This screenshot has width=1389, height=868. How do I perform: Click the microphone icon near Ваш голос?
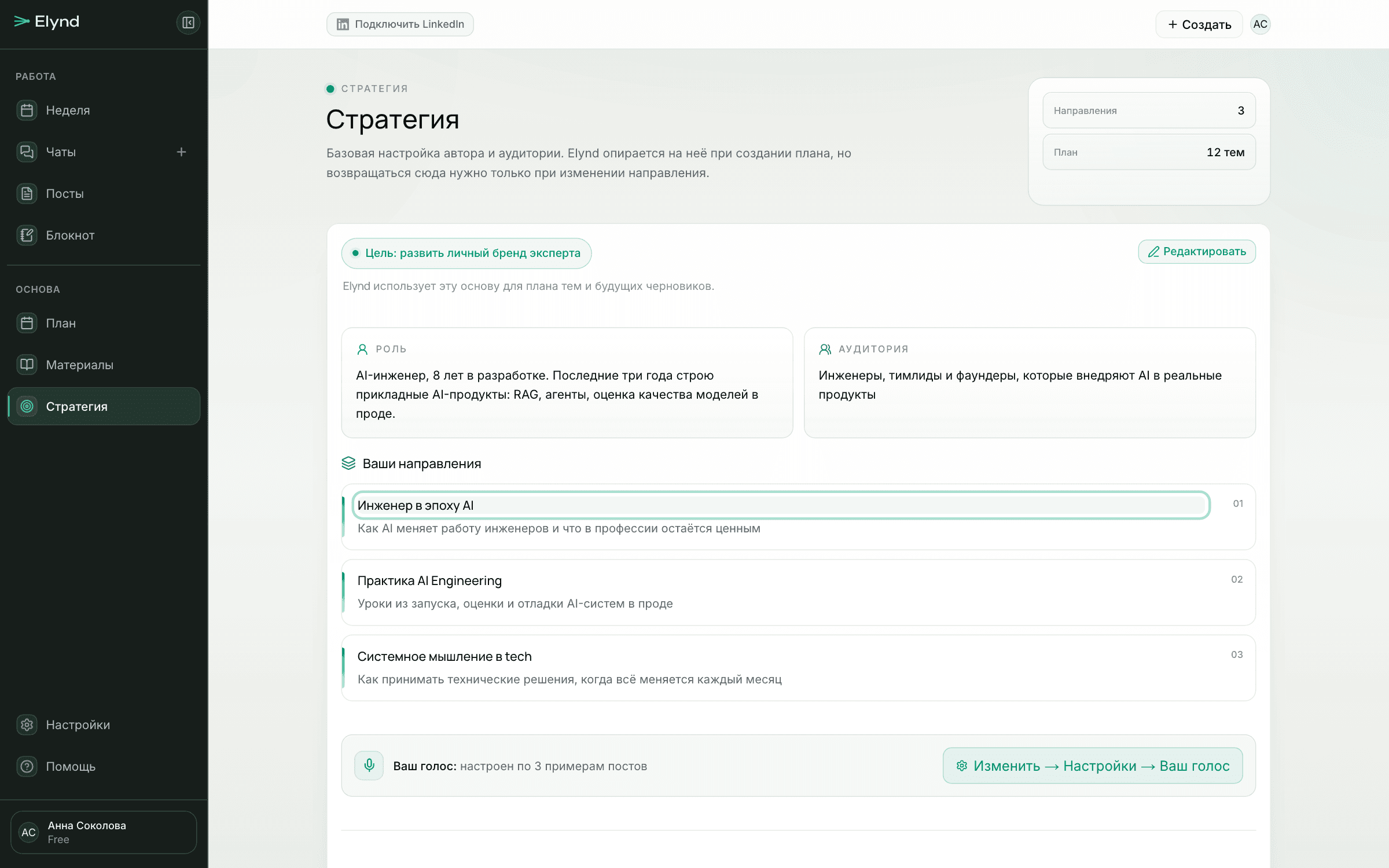[x=369, y=766]
